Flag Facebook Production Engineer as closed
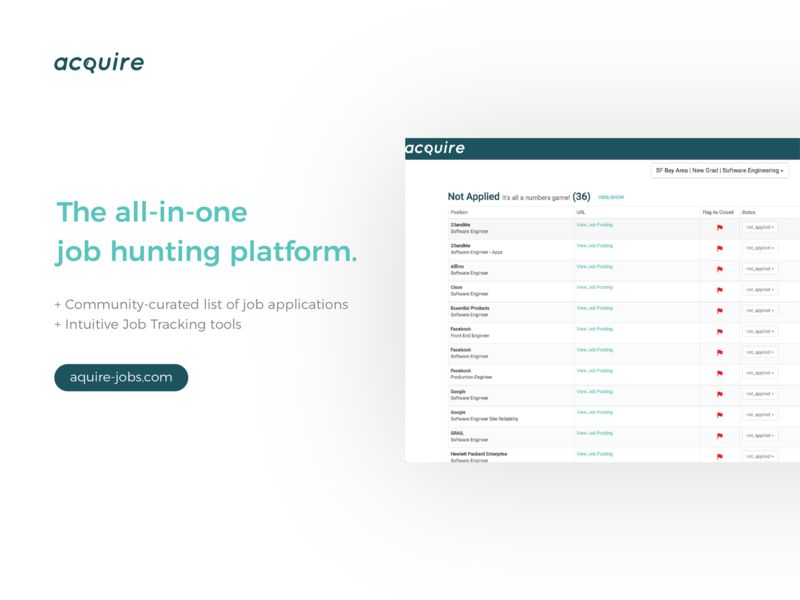This screenshot has width=800, height=600. 719,373
